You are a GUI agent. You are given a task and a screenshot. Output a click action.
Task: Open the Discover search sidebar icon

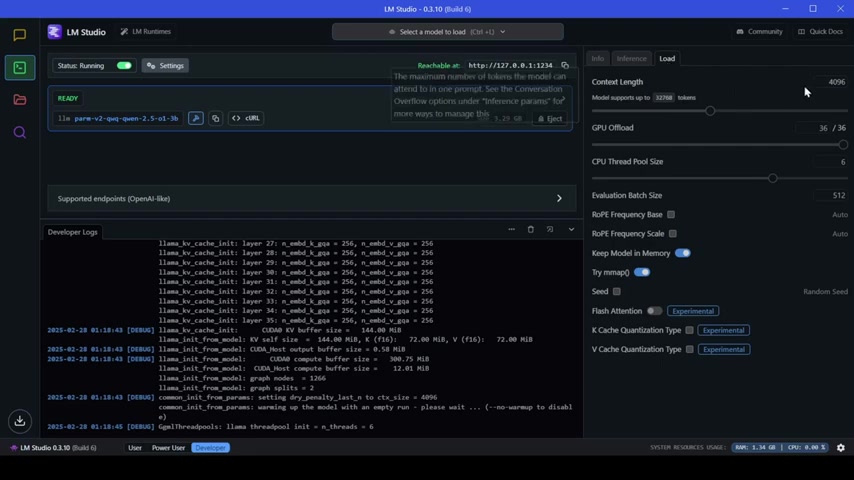(20, 132)
